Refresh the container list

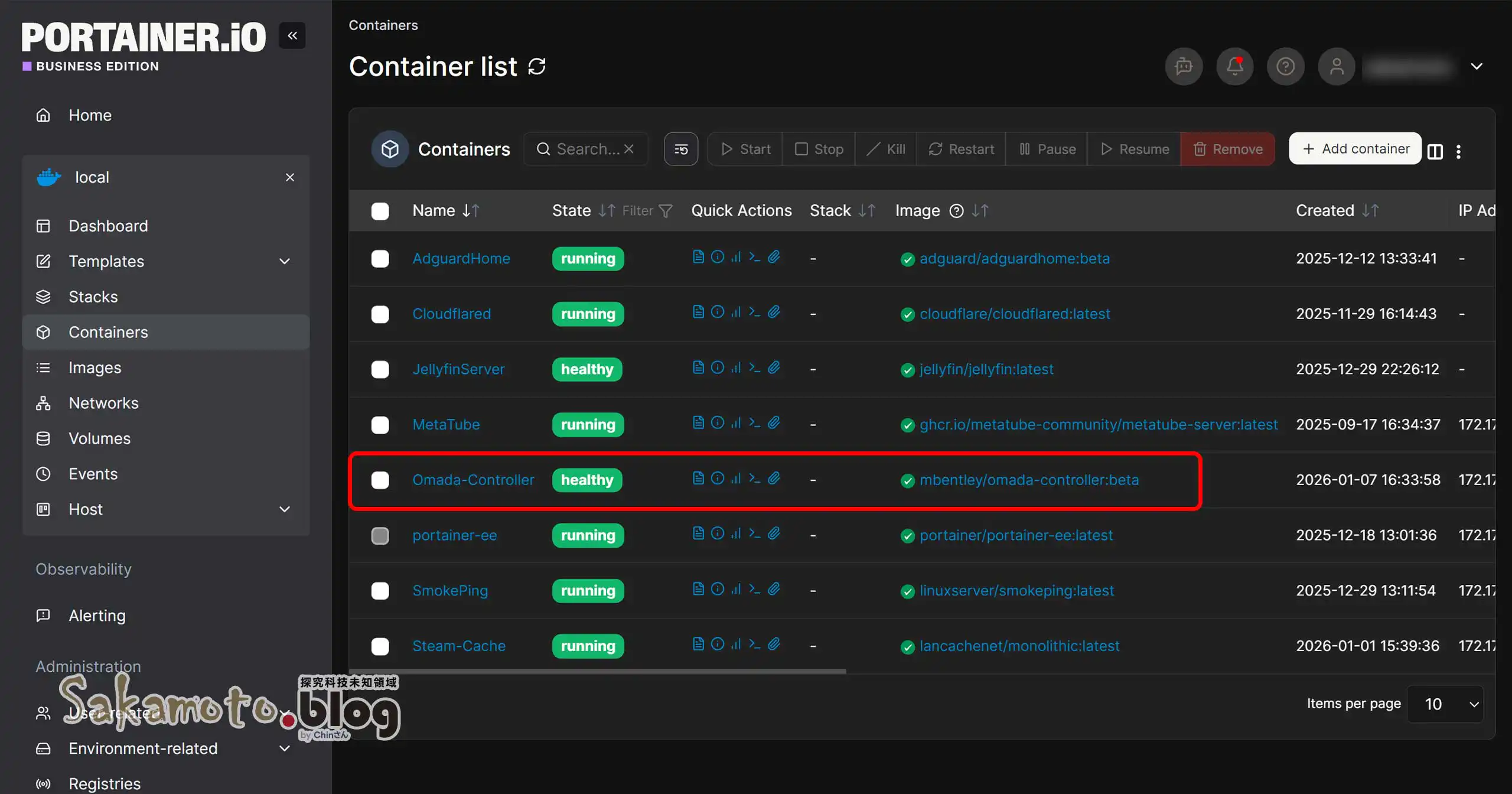(x=536, y=66)
